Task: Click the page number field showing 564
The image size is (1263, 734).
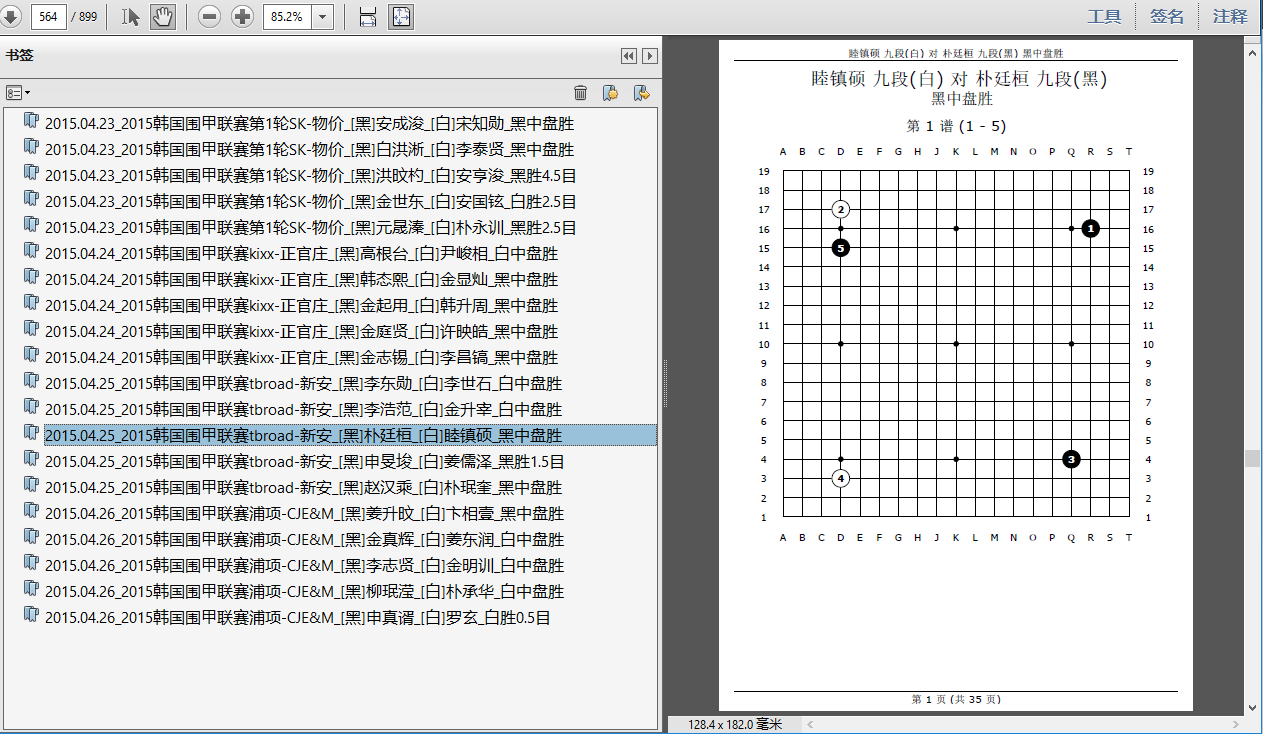Action: point(47,16)
